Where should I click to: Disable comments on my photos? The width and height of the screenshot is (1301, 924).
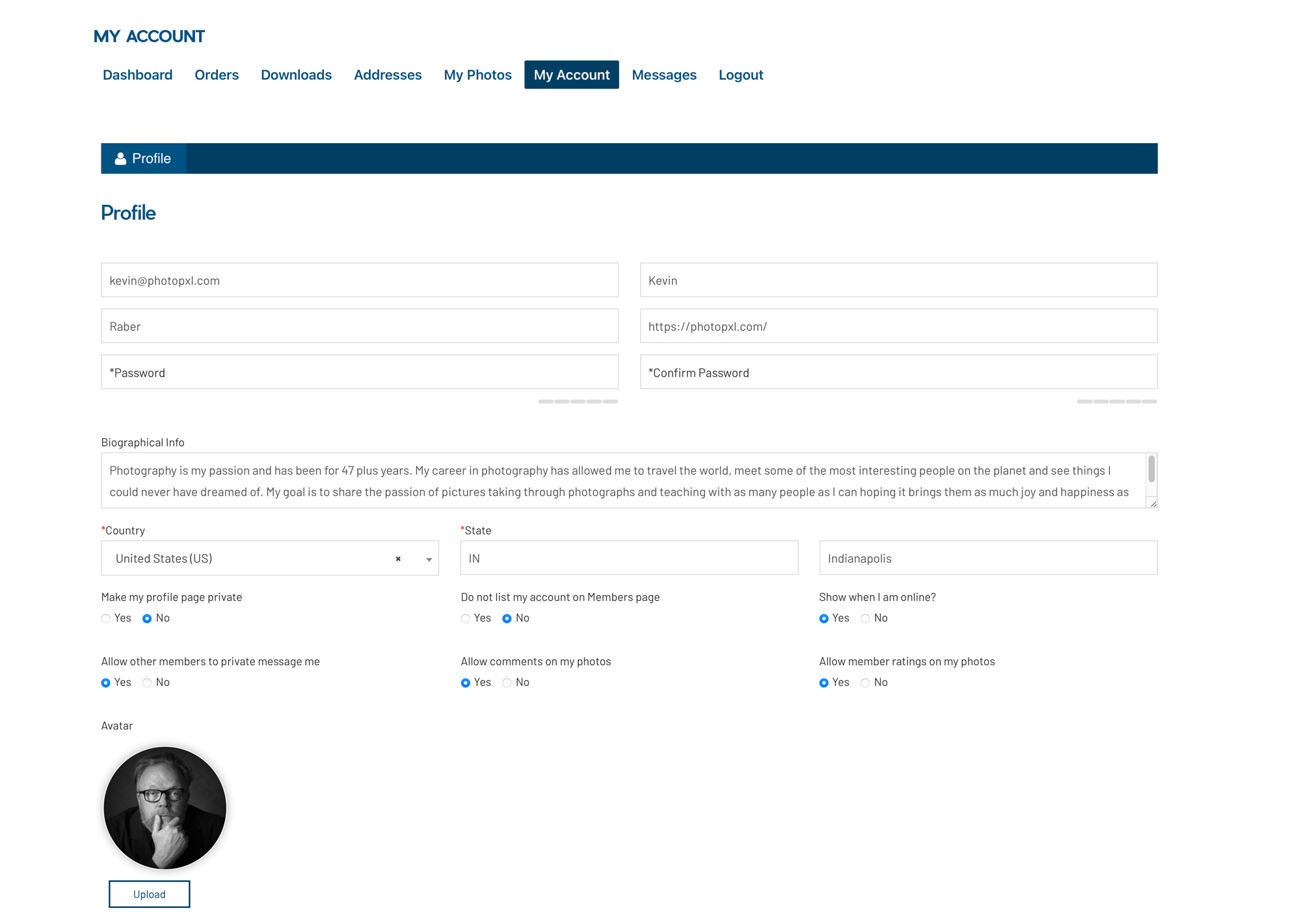[507, 683]
